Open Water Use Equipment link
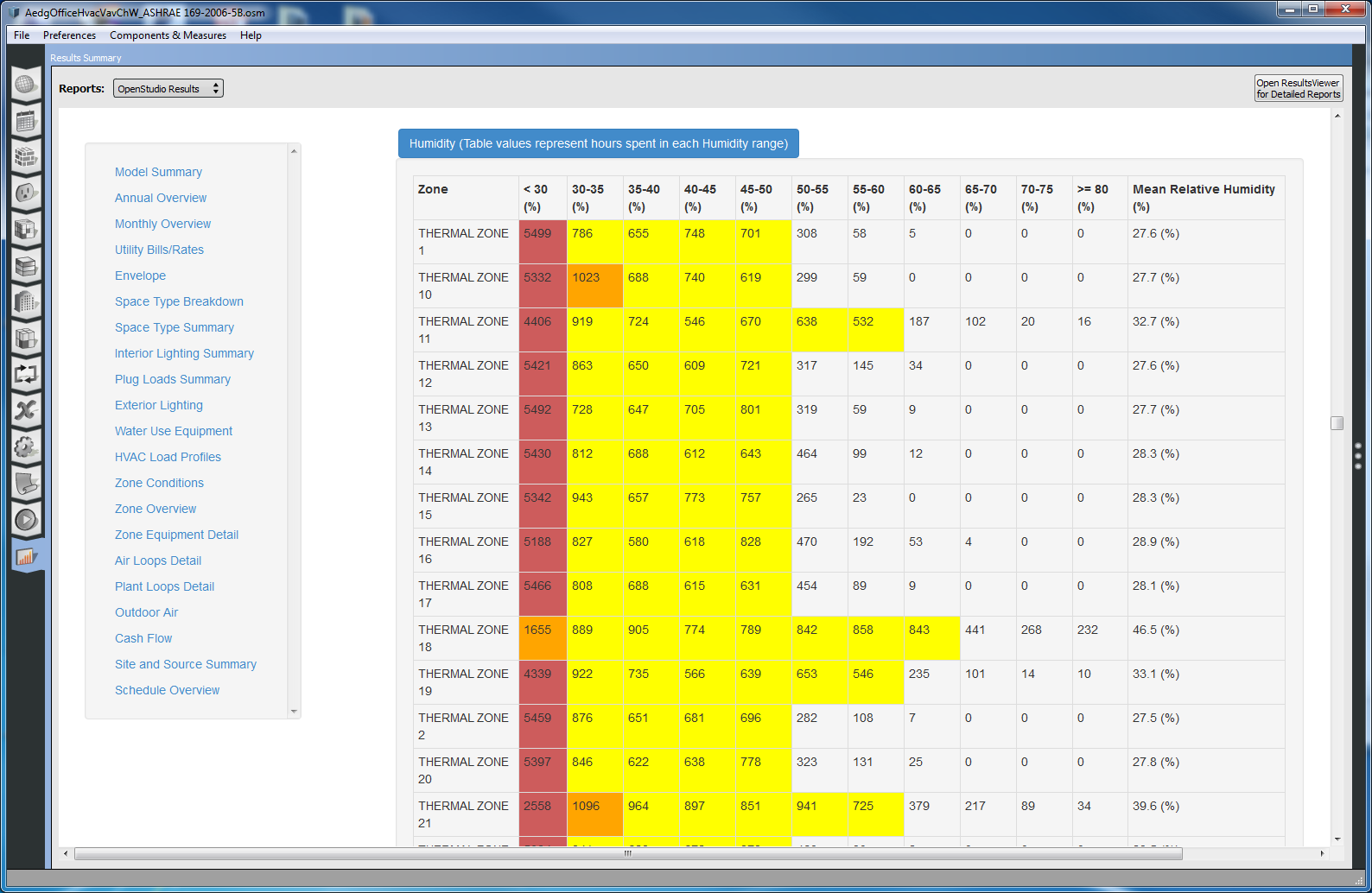 [x=174, y=431]
